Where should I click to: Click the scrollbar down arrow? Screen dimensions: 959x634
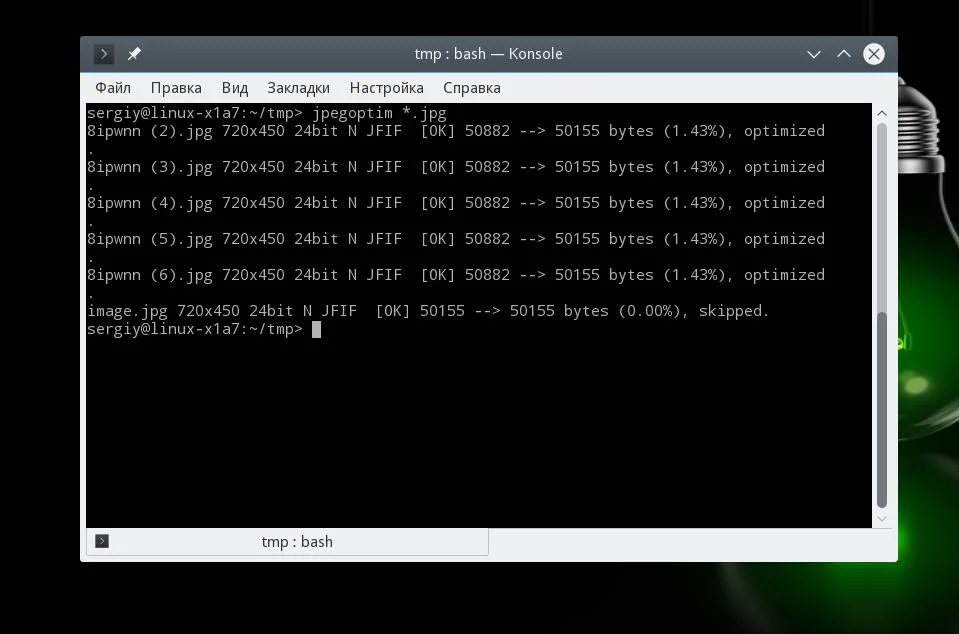tap(881, 518)
